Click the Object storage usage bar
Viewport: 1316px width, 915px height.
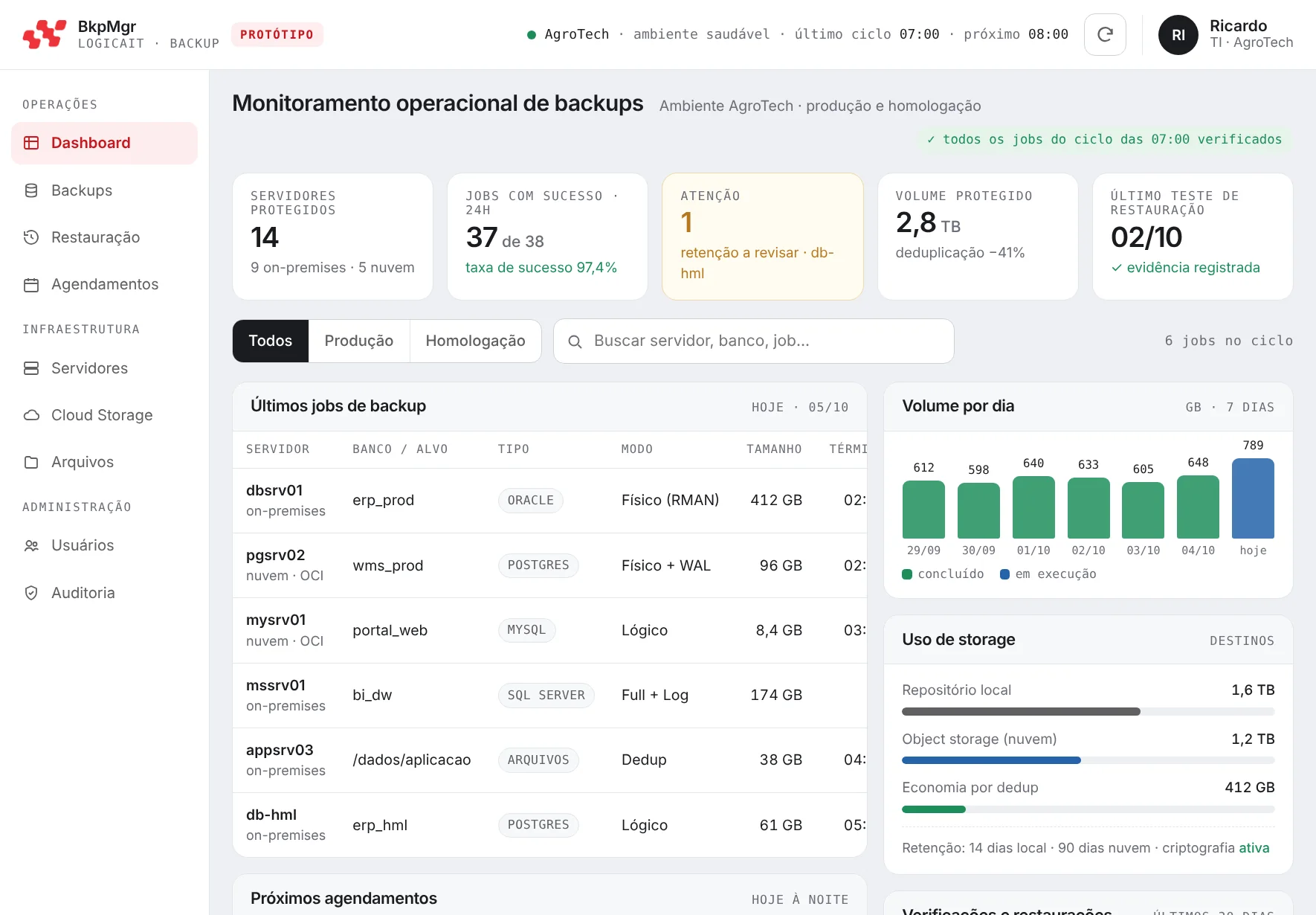[x=1088, y=760]
